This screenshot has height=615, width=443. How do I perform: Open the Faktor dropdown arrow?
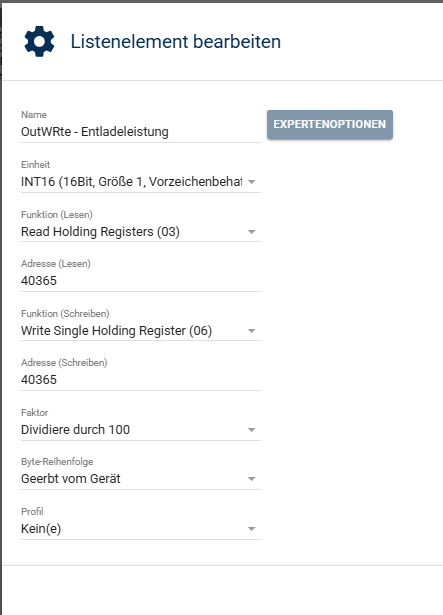coord(252,430)
